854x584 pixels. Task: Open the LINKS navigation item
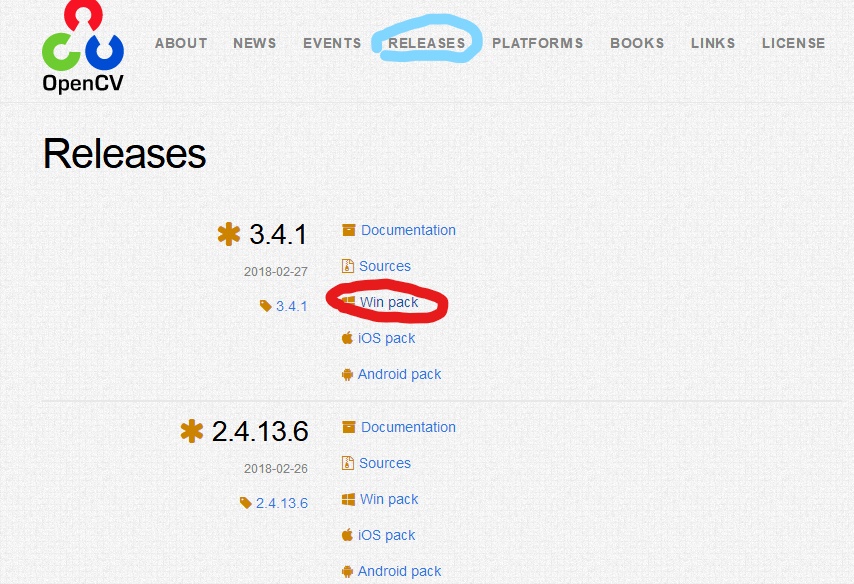(713, 43)
